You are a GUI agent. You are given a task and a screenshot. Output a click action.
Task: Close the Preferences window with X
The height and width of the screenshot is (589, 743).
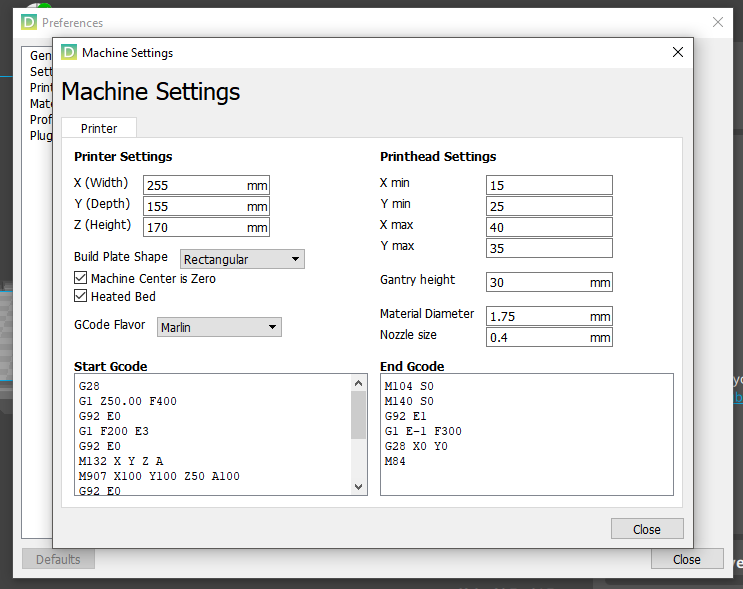coord(717,22)
